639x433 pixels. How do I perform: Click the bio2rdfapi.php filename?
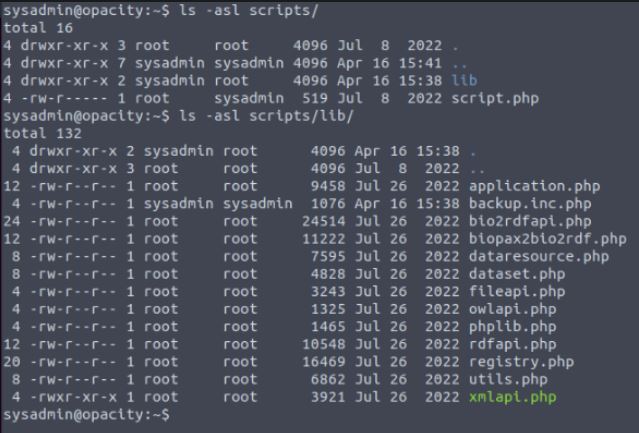pos(530,221)
